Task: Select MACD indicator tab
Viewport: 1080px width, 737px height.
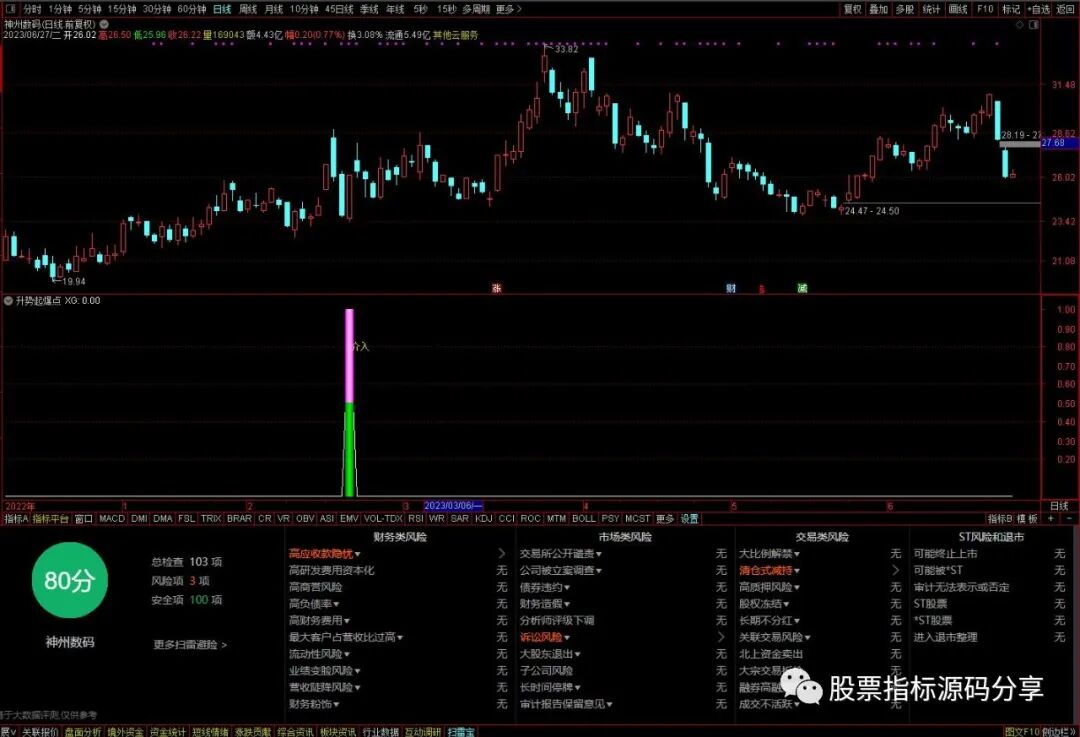Action: pos(112,519)
